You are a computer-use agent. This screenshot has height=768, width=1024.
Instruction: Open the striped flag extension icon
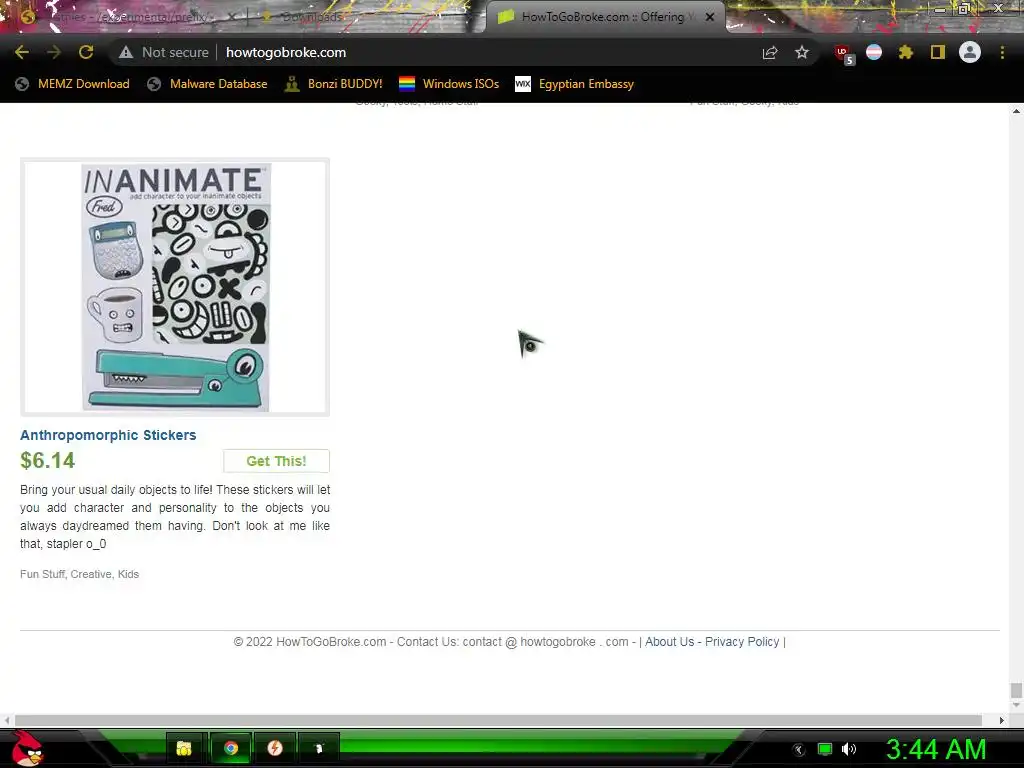point(874,52)
